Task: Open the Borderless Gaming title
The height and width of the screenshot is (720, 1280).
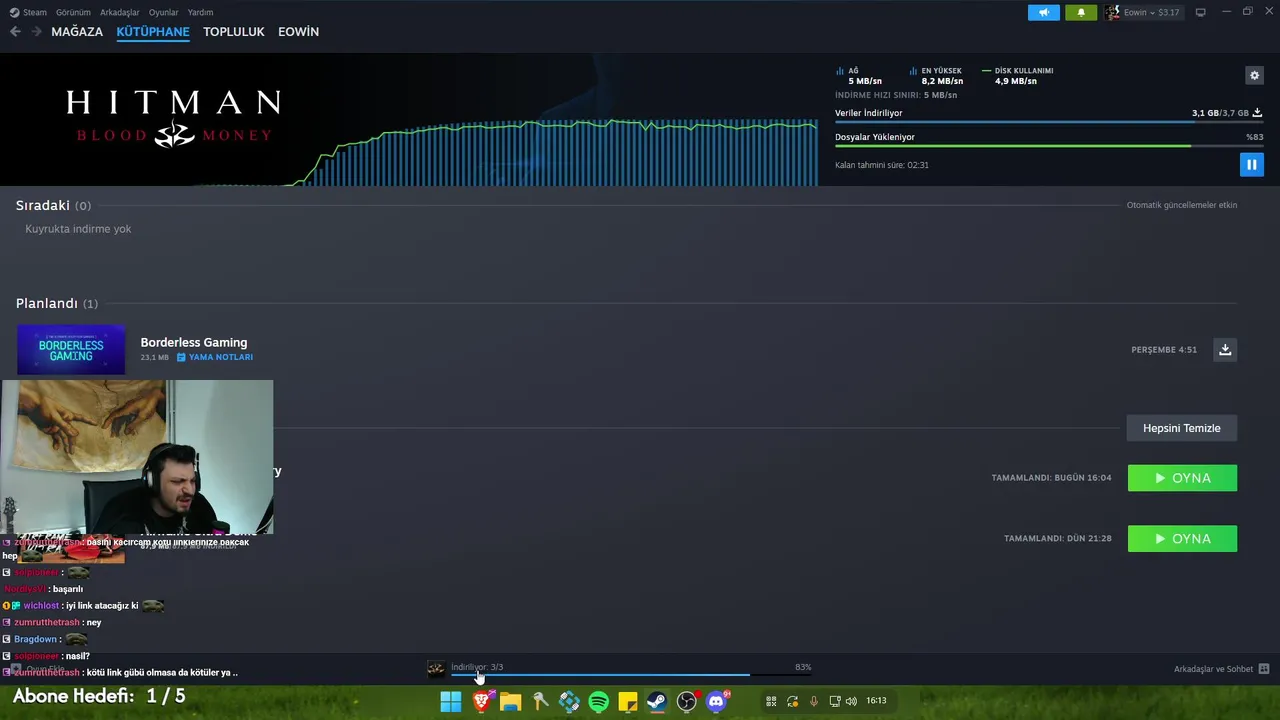Action: pos(194,342)
